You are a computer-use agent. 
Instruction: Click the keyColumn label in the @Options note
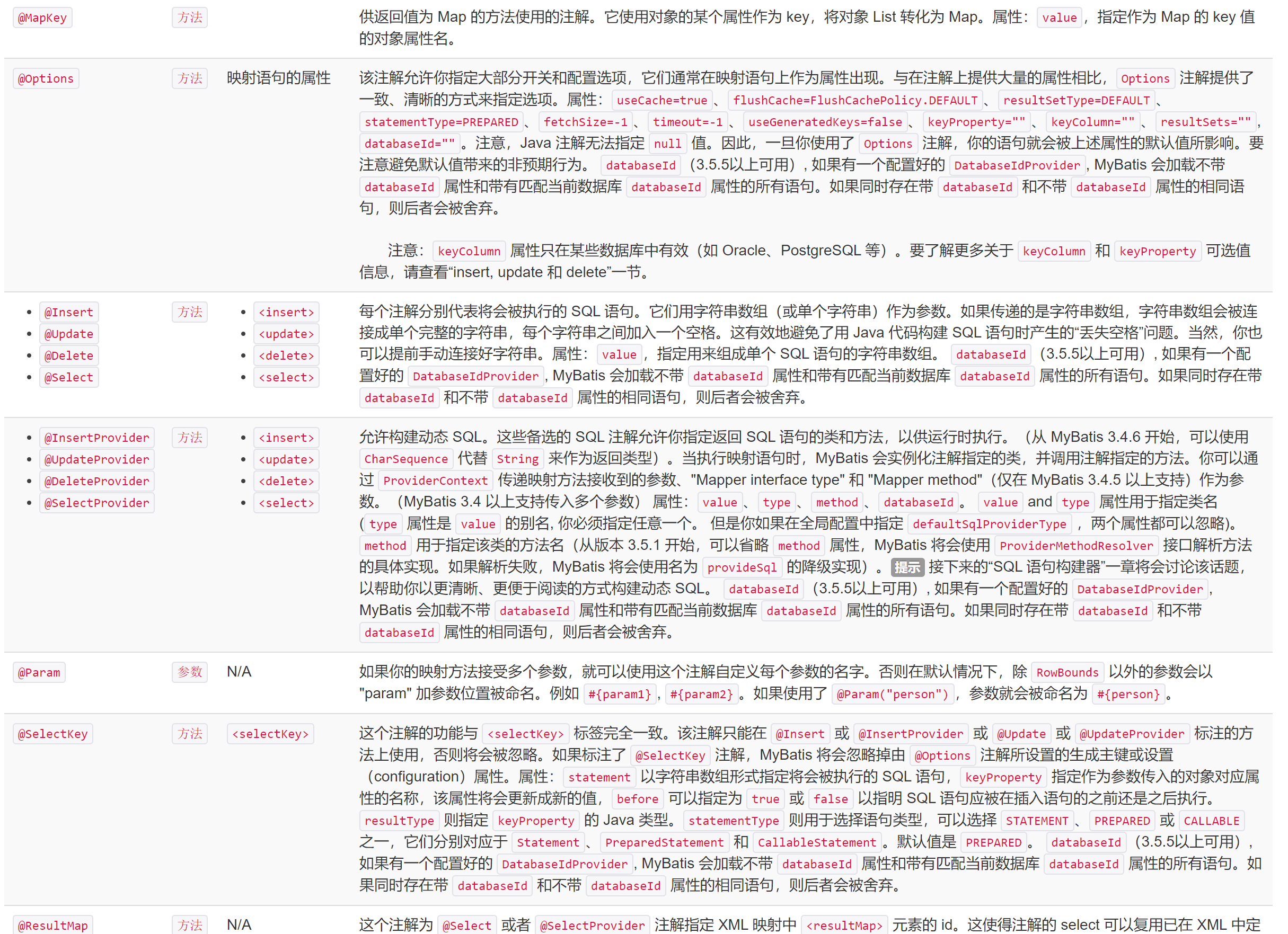[469, 251]
